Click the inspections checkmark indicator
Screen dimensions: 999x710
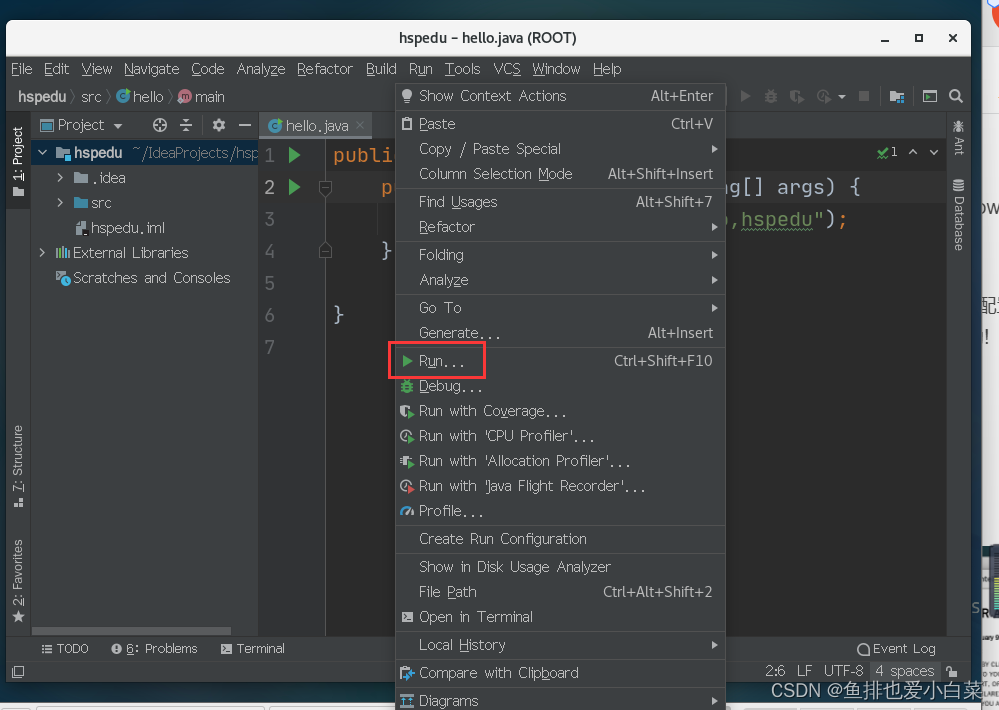coord(887,152)
